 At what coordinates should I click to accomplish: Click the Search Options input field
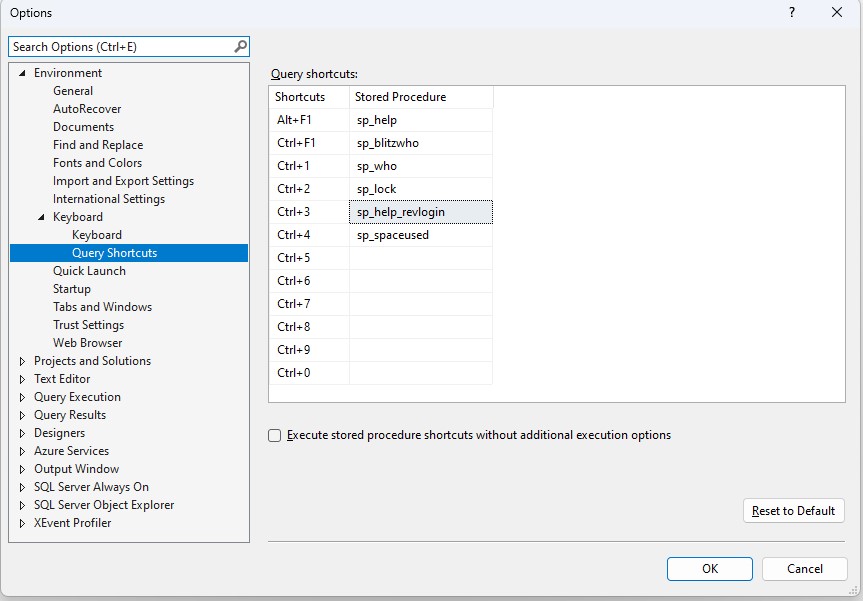click(120, 46)
